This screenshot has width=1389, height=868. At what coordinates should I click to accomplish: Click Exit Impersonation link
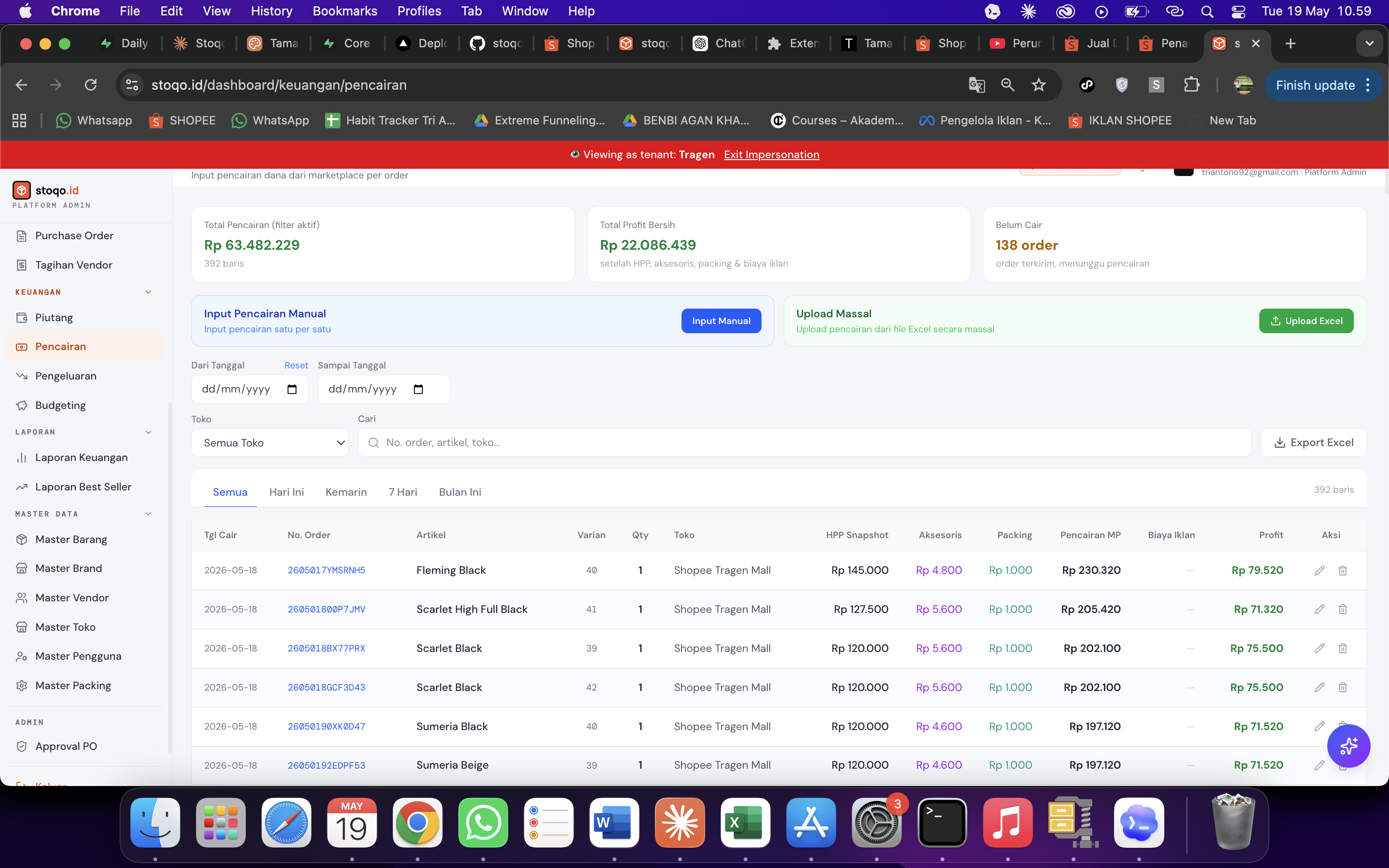tap(771, 154)
